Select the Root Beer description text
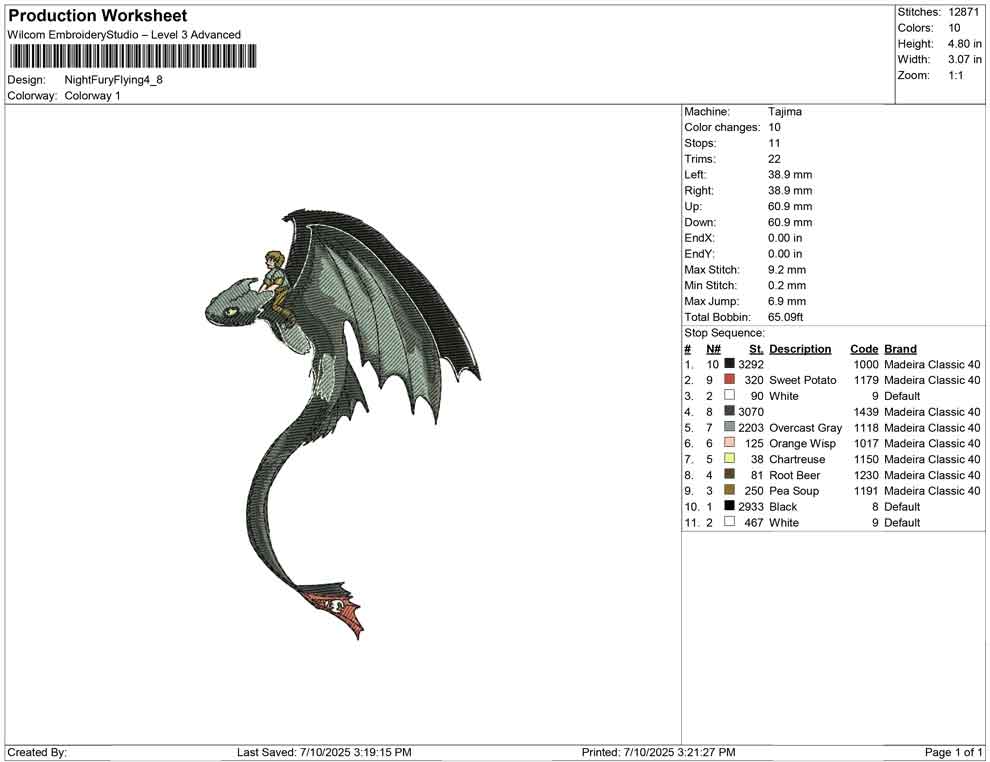This screenshot has width=990, height=762. [794, 475]
